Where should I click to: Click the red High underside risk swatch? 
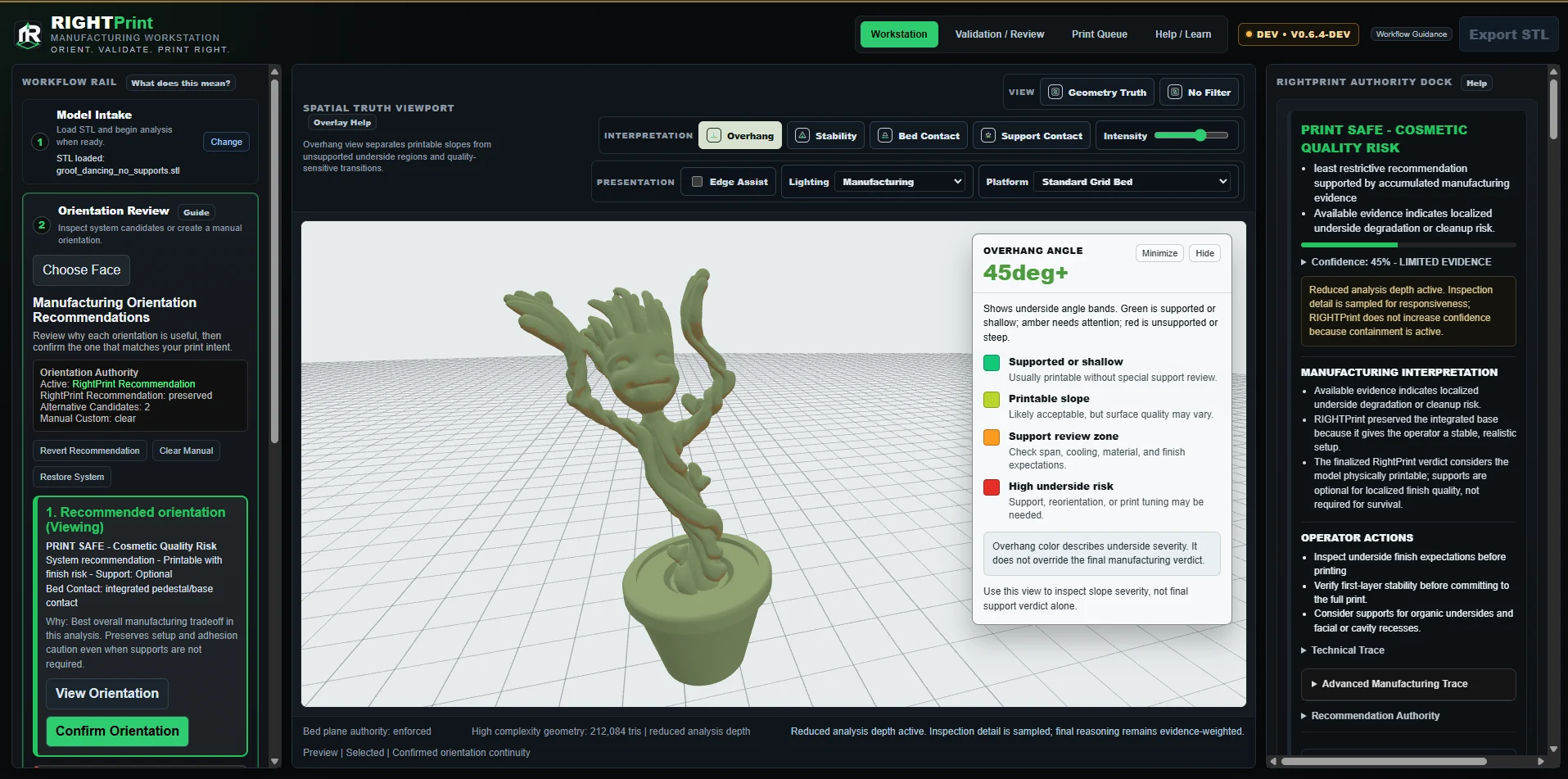click(992, 487)
